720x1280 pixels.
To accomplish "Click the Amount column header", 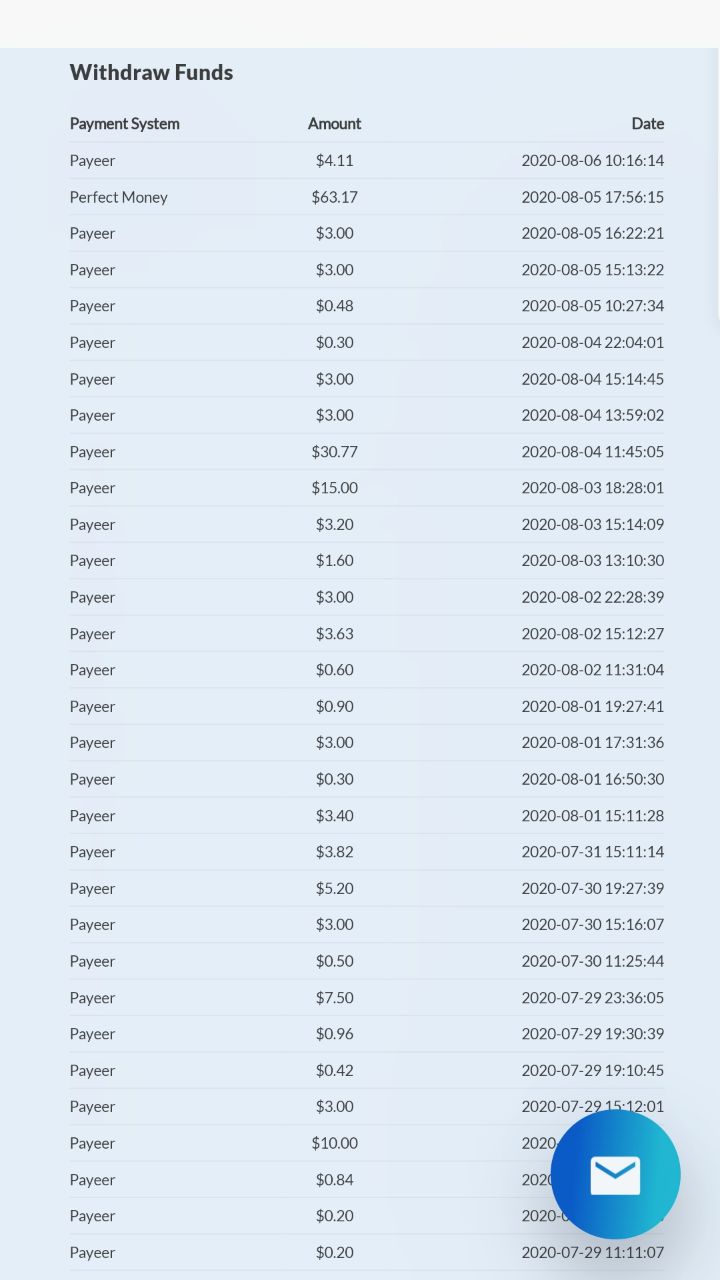I will tap(334, 124).
